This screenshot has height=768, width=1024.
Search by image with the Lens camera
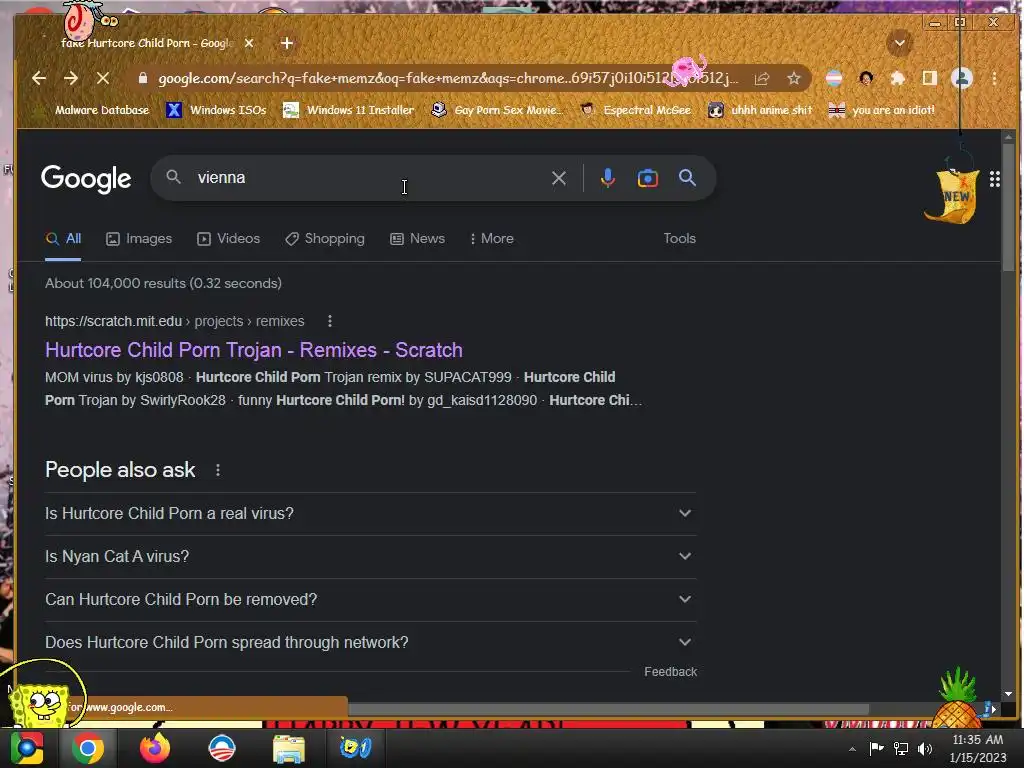click(647, 178)
